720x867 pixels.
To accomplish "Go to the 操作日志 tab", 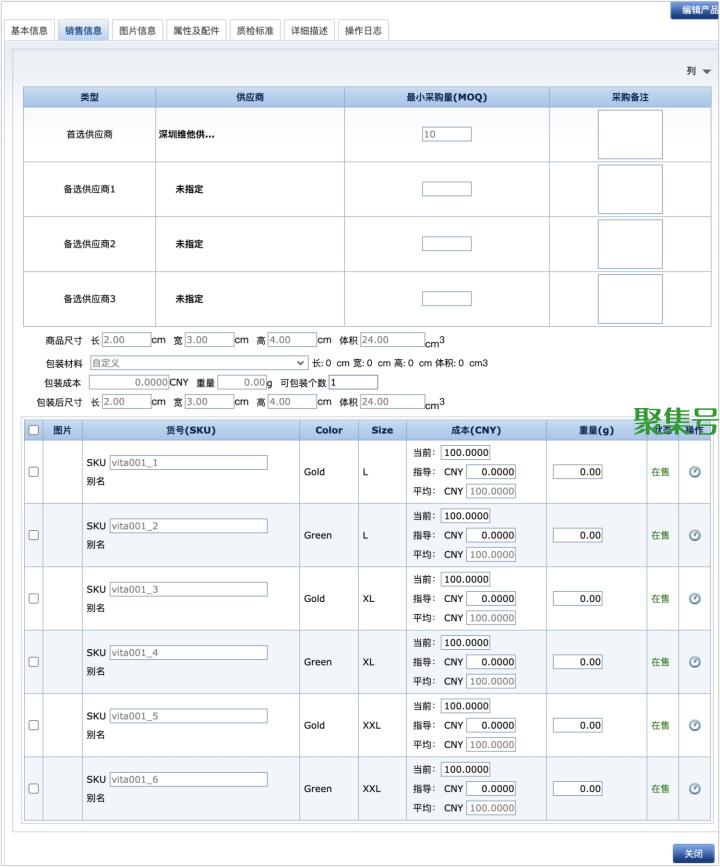I will pyautogui.click(x=363, y=31).
